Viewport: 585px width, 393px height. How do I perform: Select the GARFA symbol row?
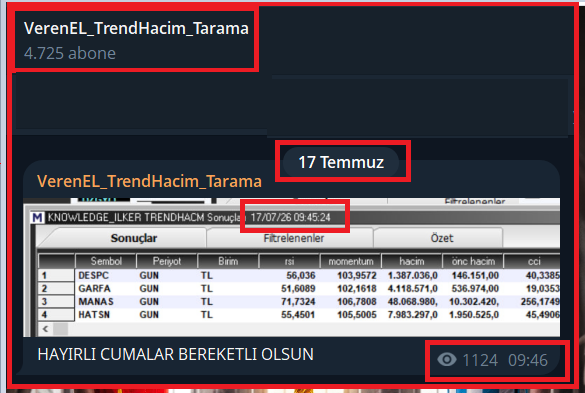298,288
